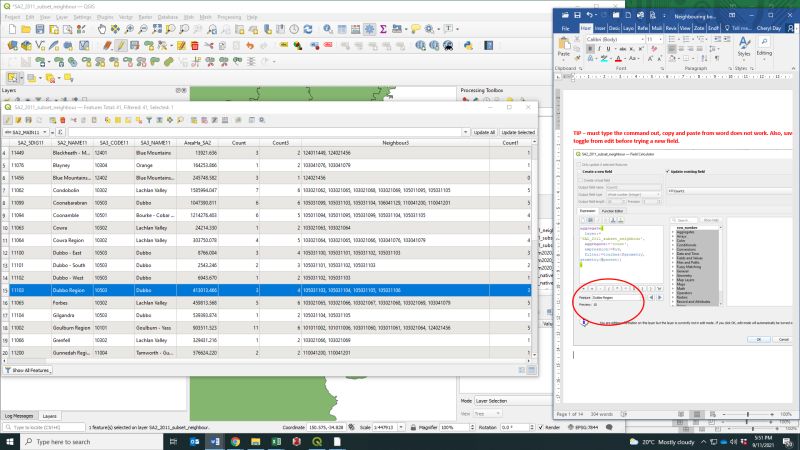Undo last edit in QGIS toolbar
The width and height of the screenshot is (800, 450).
point(249,46)
